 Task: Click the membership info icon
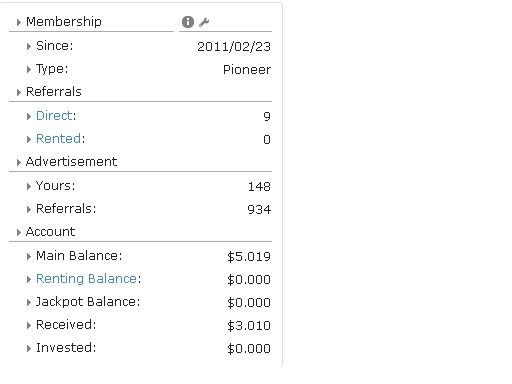(x=188, y=22)
